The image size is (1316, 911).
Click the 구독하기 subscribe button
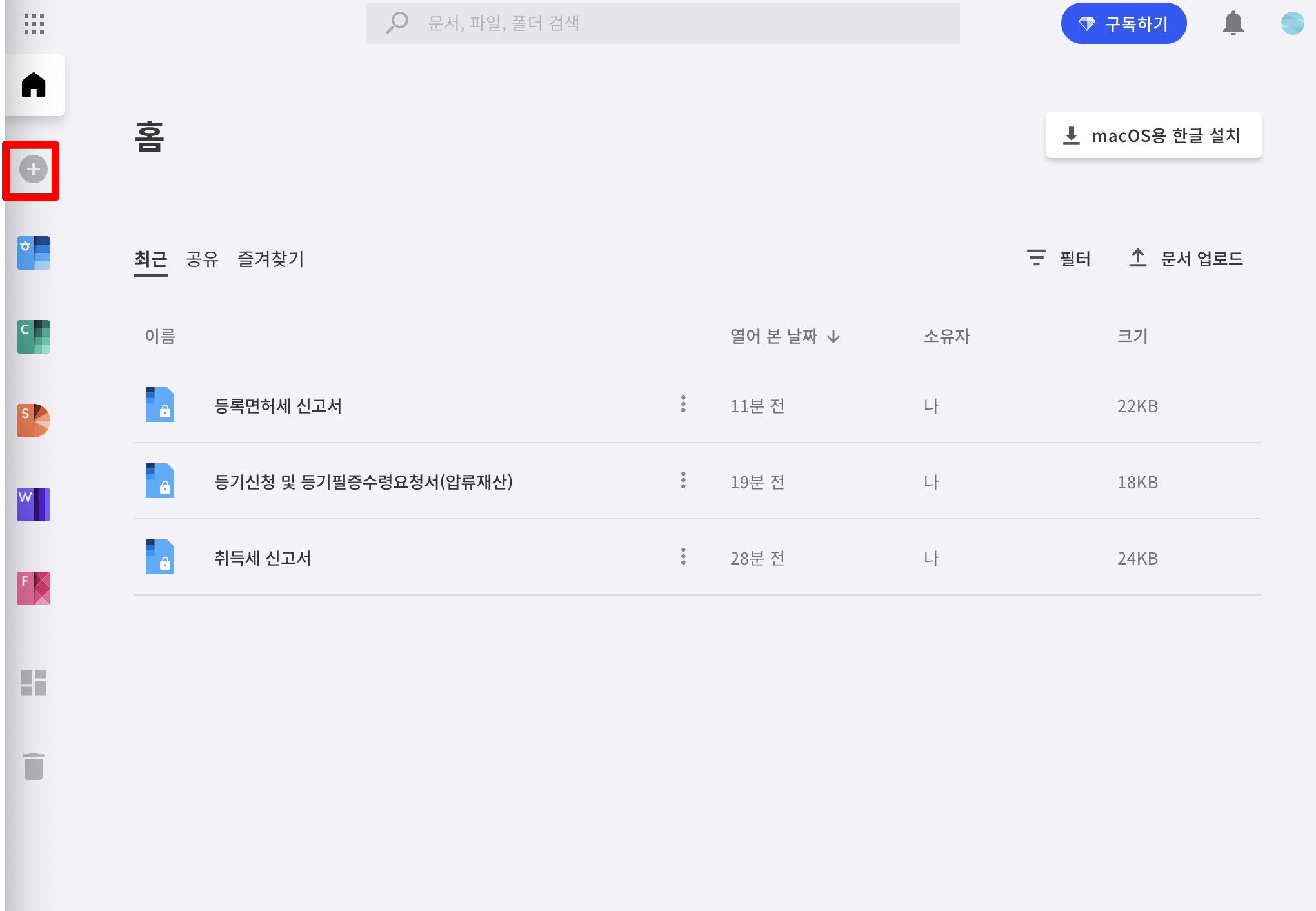1123,24
